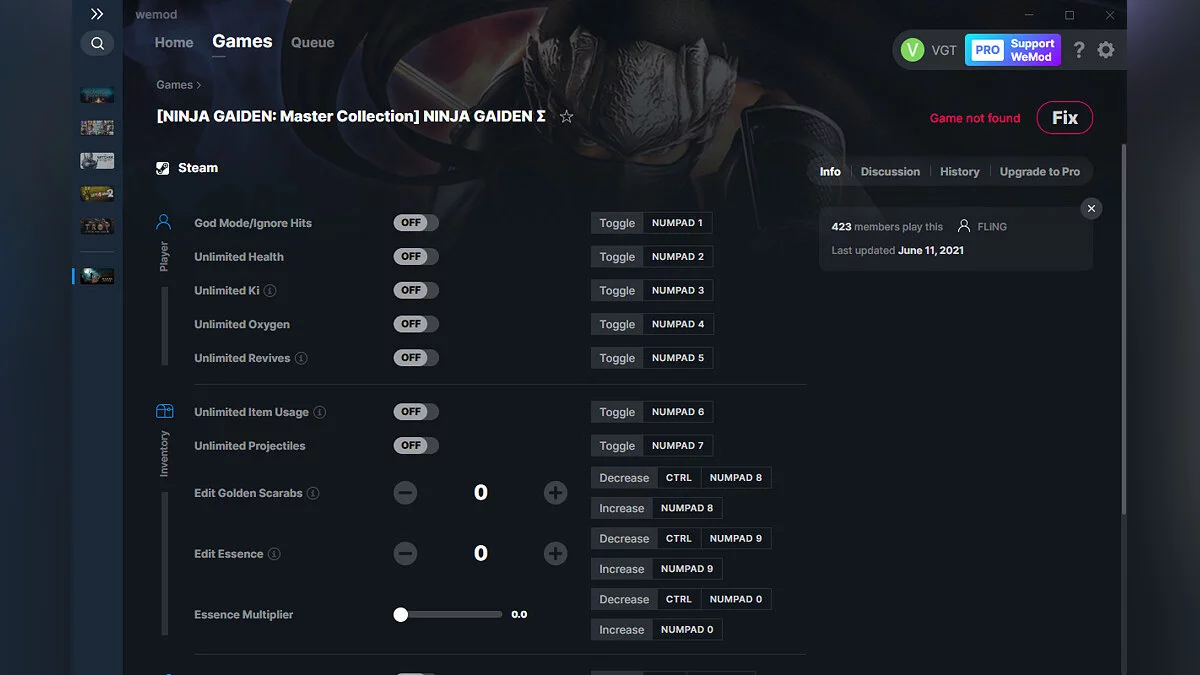This screenshot has width=1200, height=675.
Task: Open Upgrade to Pro tab
Action: coord(1040,172)
